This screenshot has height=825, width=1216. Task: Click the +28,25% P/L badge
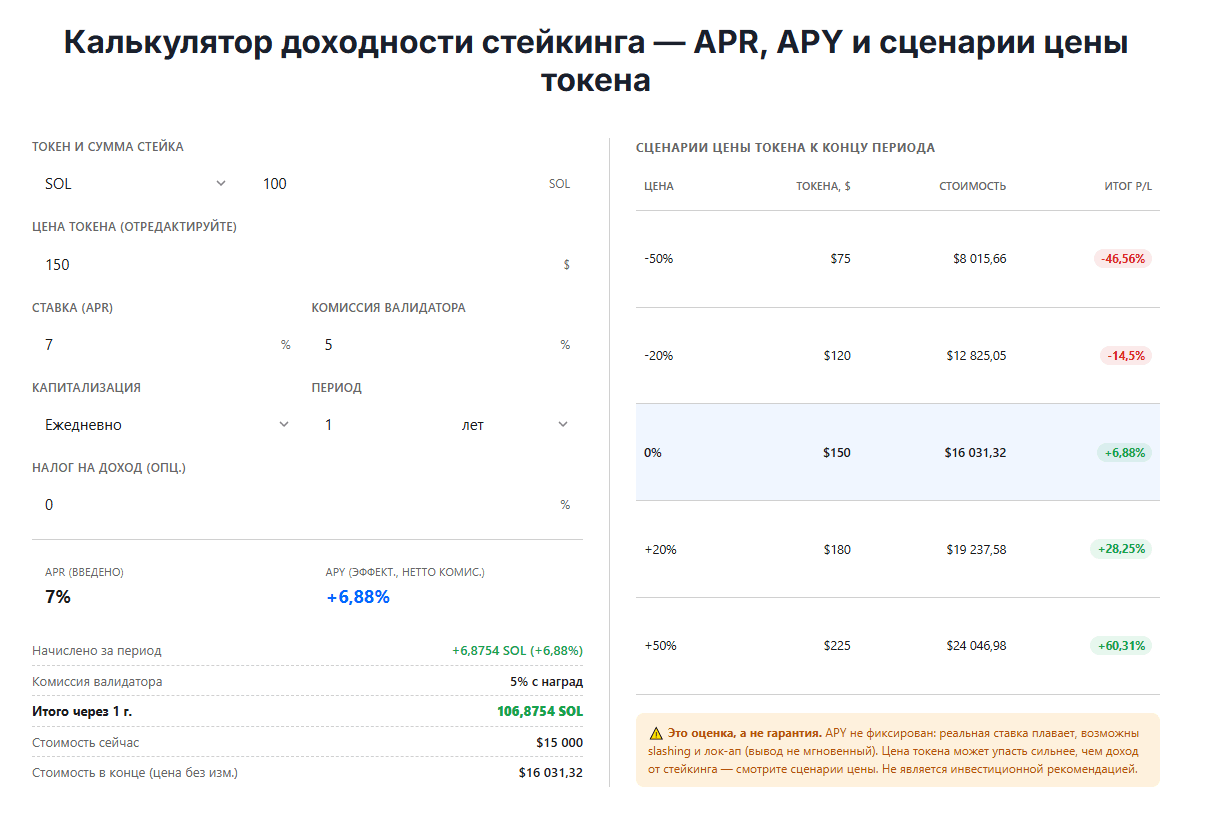(1121, 549)
